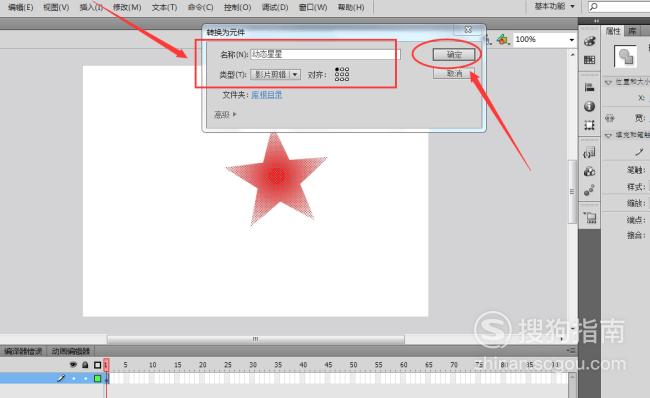Click the pencil icon on the timeline layer
This screenshot has width=650, height=398.
pos(61,378)
